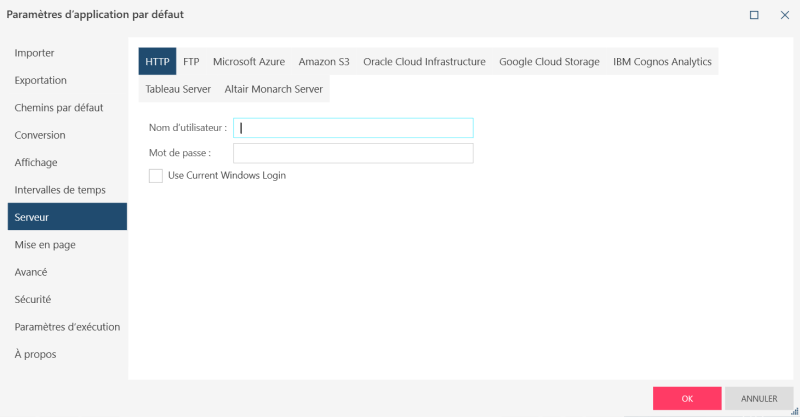Switch to Oracle Cloud Infrastructure tab

tap(424, 62)
